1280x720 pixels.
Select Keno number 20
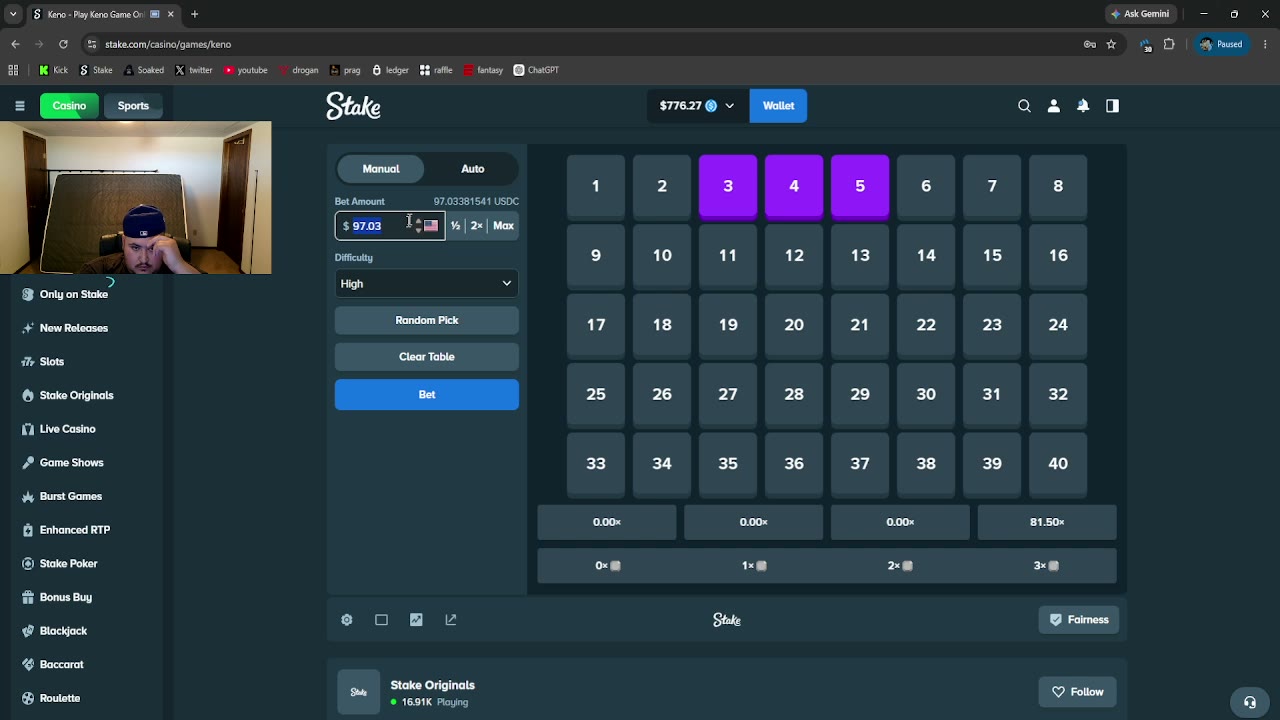tap(794, 325)
